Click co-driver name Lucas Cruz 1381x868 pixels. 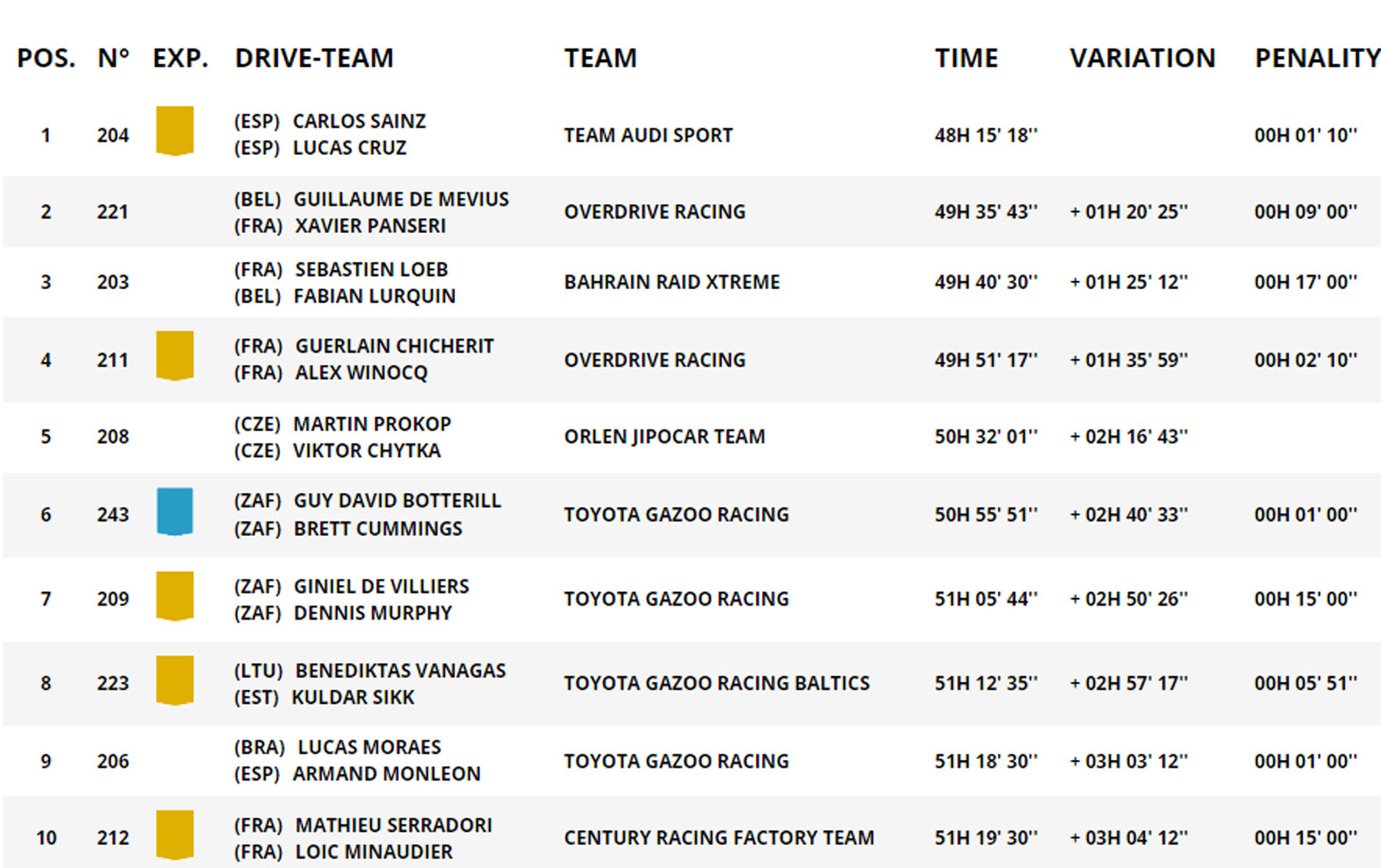(349, 148)
